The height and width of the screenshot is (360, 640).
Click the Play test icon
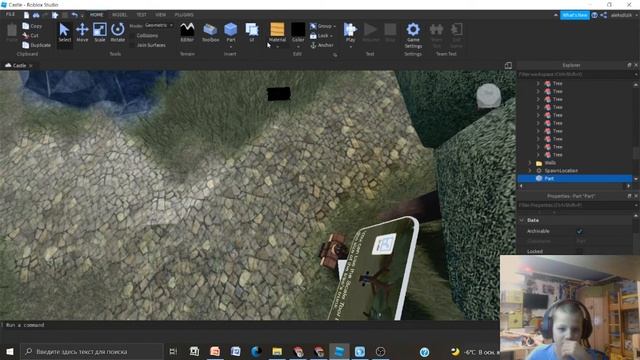pyautogui.click(x=350, y=31)
